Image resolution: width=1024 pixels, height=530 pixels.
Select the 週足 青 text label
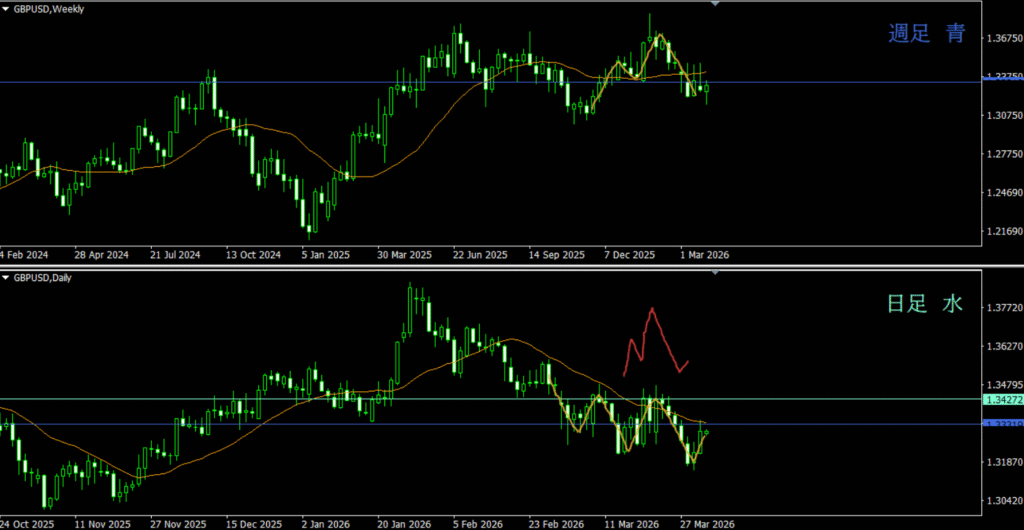coord(927,34)
